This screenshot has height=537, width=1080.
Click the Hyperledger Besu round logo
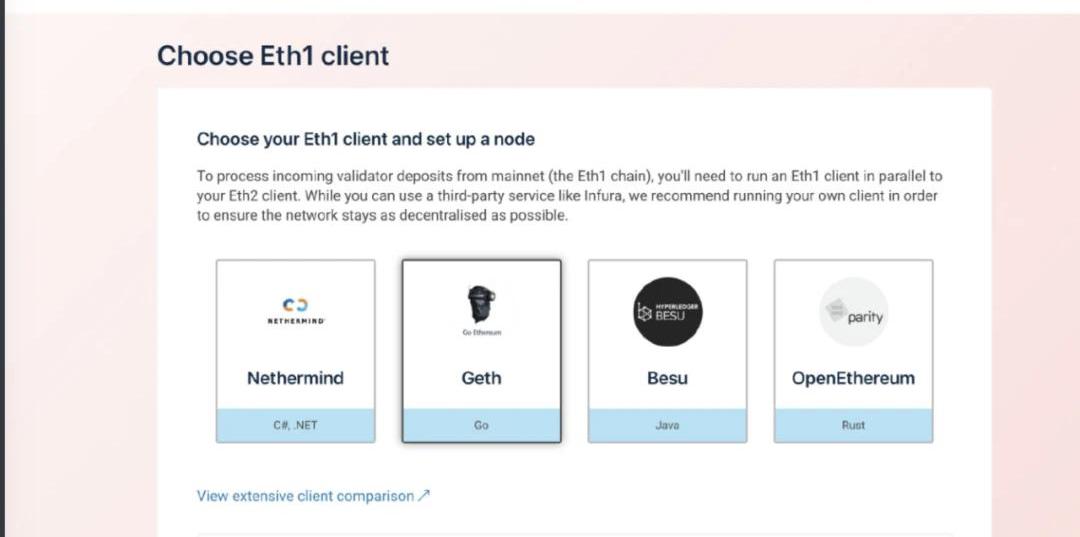click(667, 311)
